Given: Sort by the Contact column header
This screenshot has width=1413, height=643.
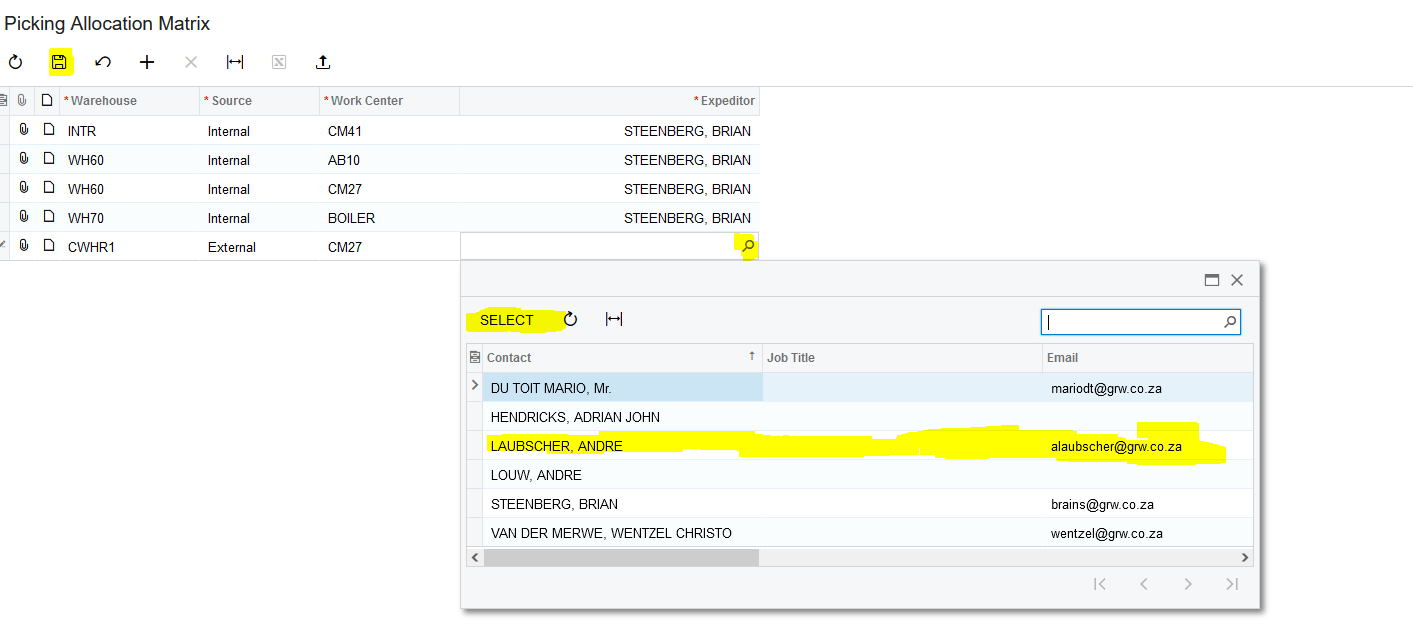Looking at the screenshot, I should 620,357.
